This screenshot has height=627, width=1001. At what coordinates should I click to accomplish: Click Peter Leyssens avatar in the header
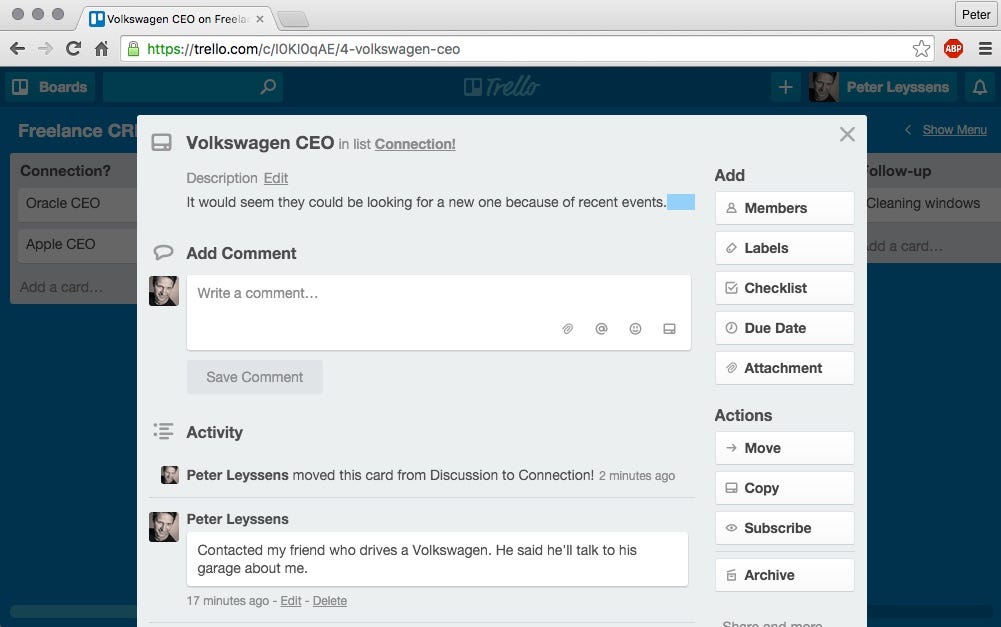(x=824, y=87)
